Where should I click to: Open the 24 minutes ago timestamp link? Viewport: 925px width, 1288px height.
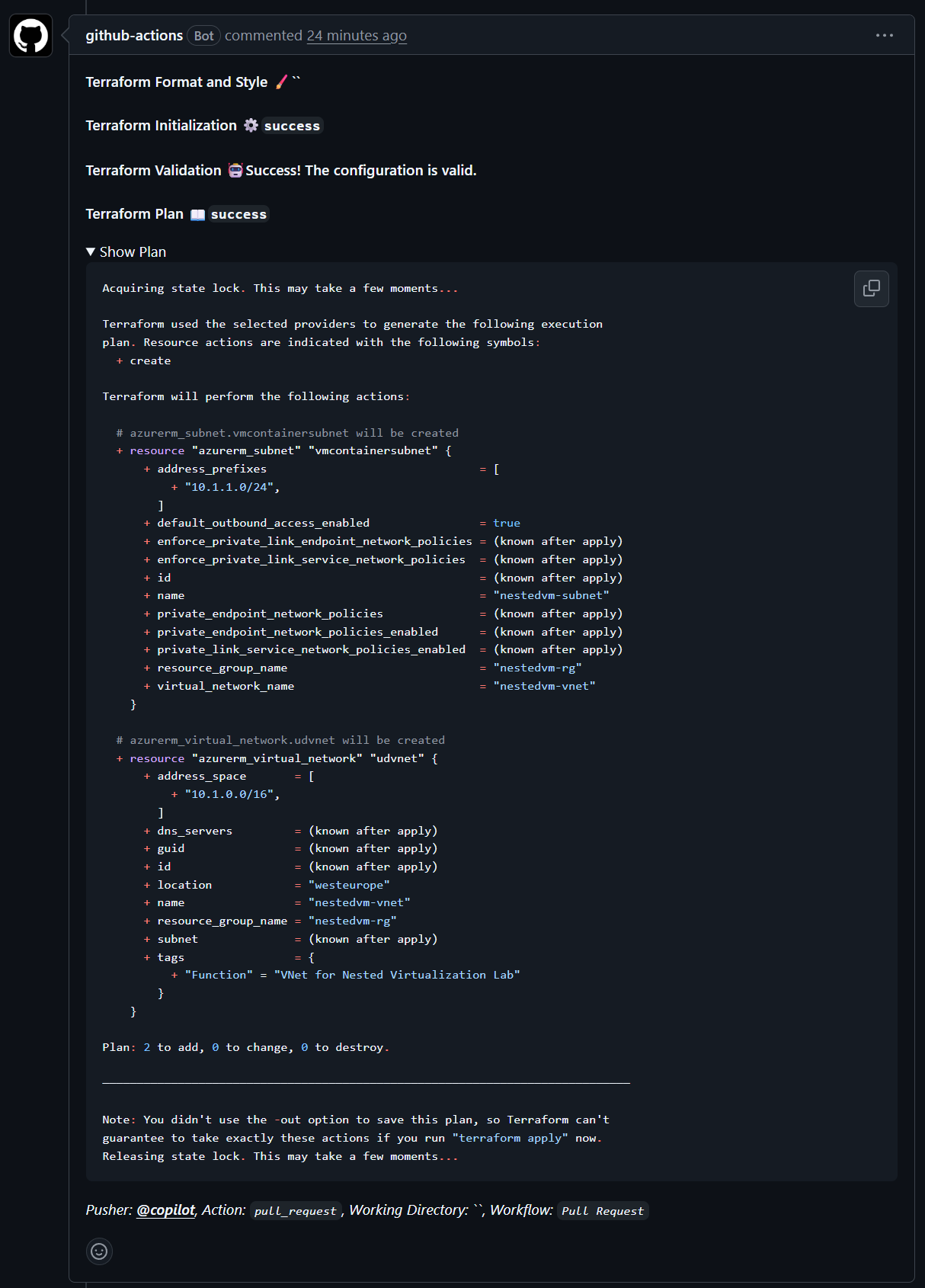click(357, 35)
